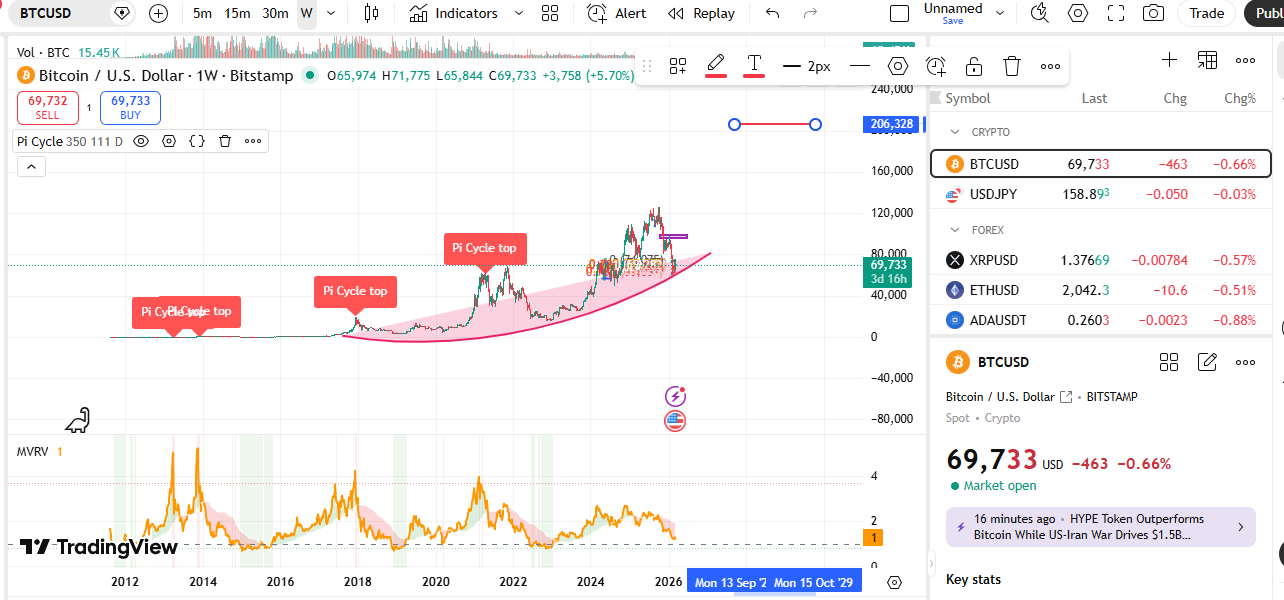Image resolution: width=1284 pixels, height=600 pixels.
Task: Toggle Pi Cycle indicator visibility eye
Action: 141,141
